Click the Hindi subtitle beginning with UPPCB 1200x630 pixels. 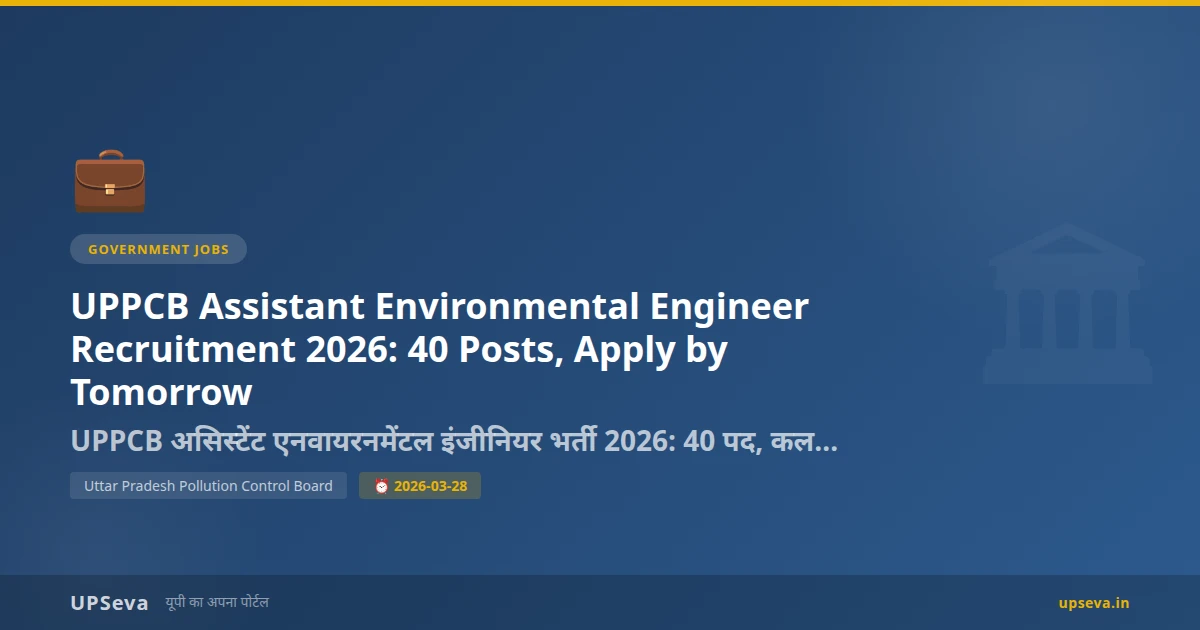tap(454, 441)
